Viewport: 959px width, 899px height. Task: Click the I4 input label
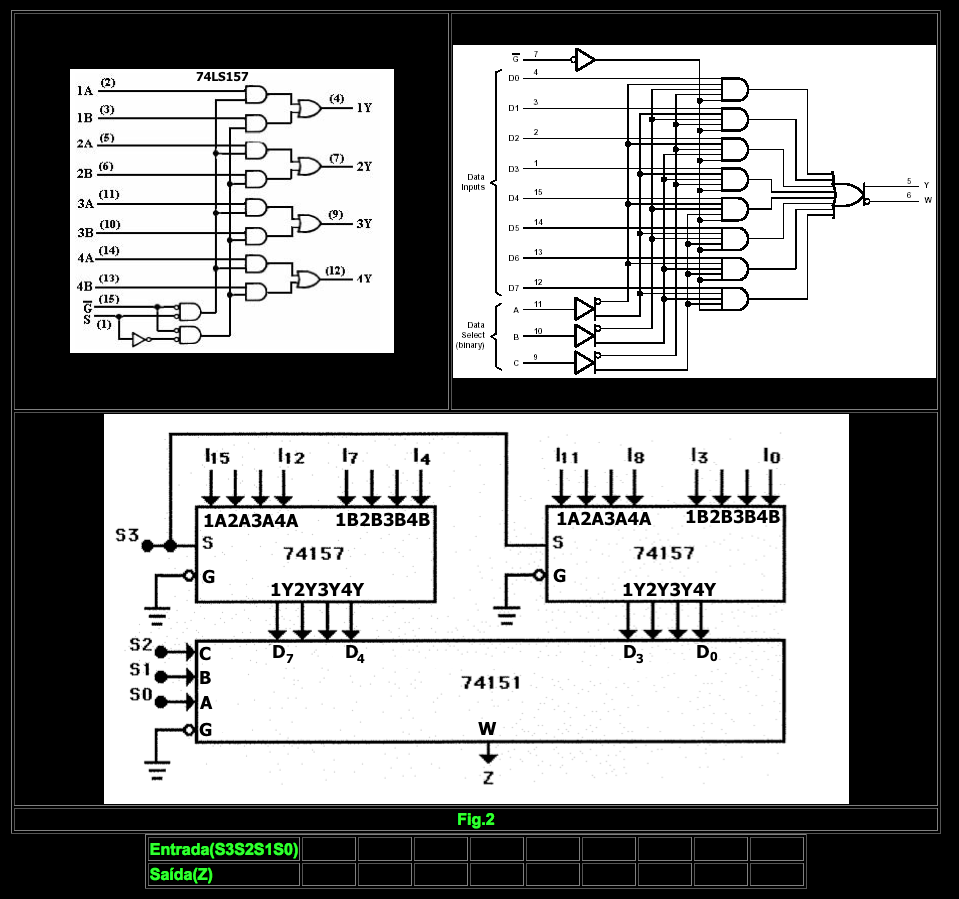(x=422, y=456)
